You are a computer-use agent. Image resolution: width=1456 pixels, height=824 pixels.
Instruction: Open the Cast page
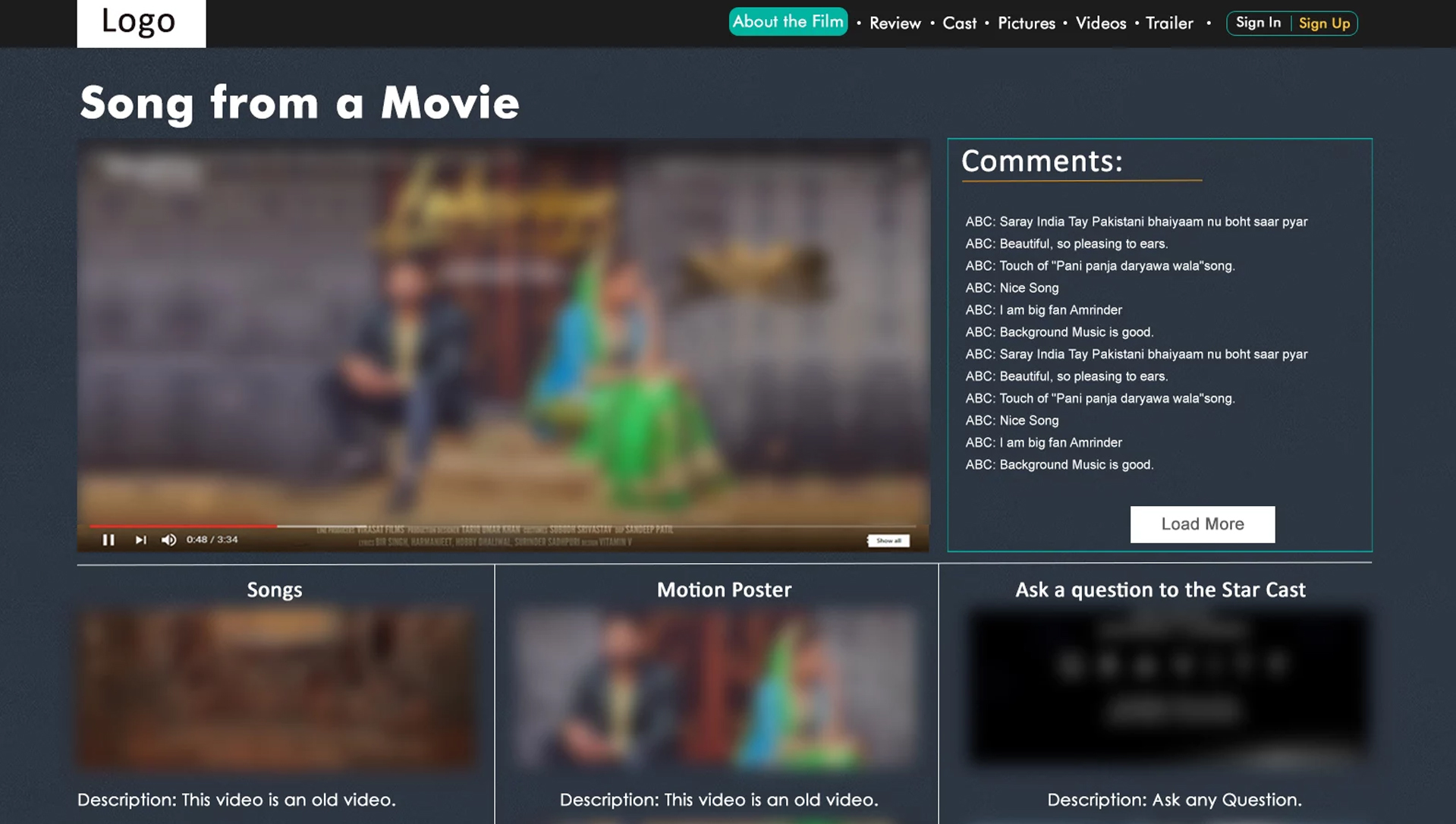(959, 24)
